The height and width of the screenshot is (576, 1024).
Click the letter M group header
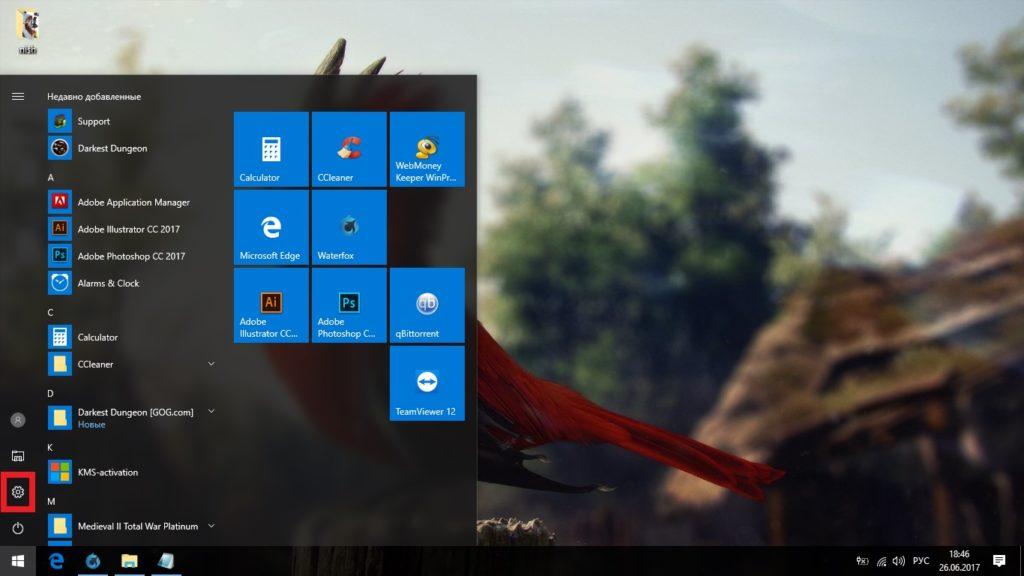coord(51,502)
